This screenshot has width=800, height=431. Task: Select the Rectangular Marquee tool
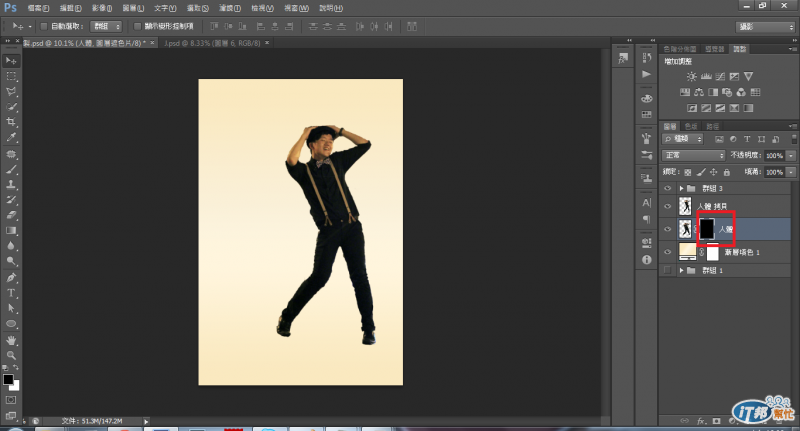point(11,76)
